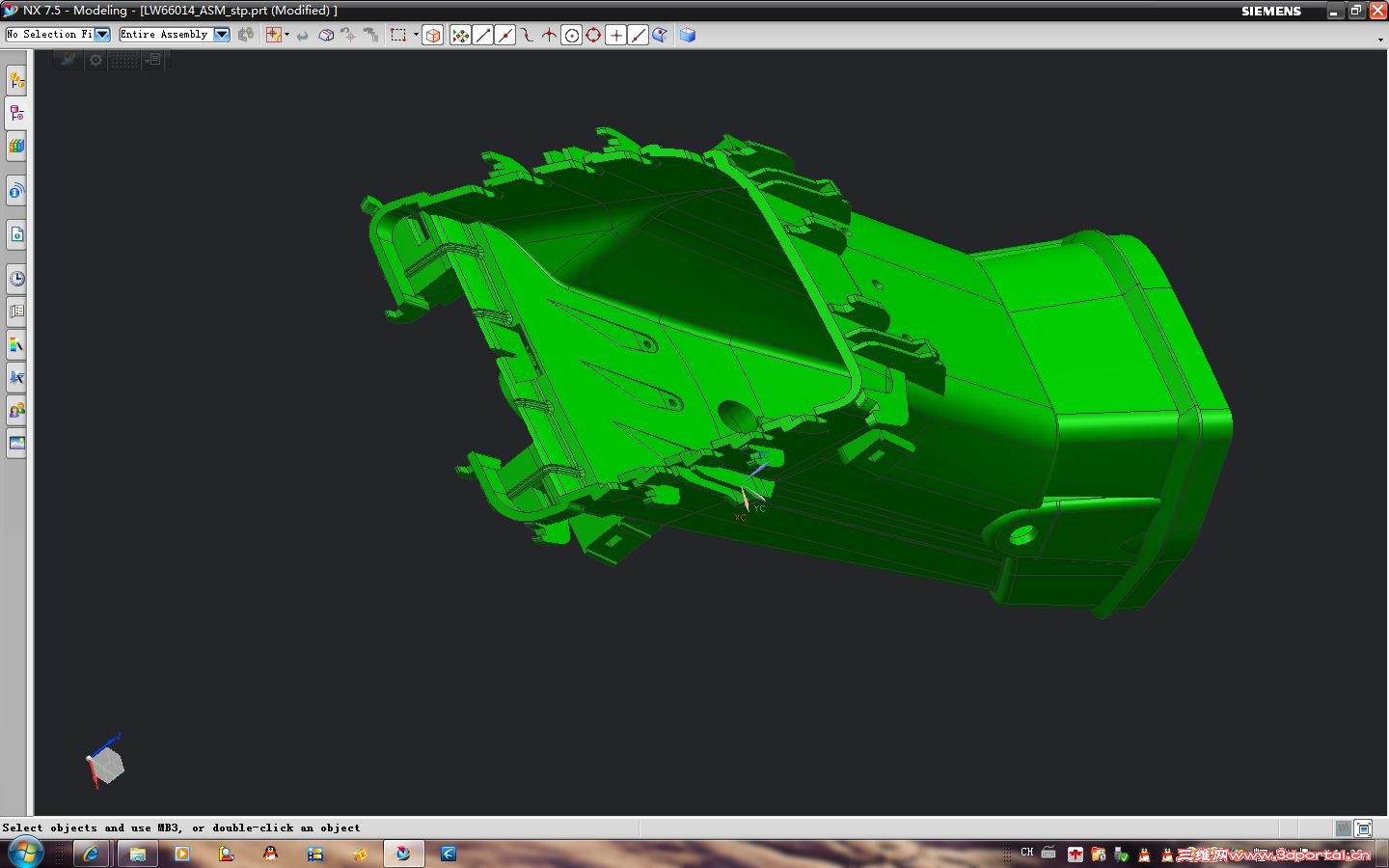Image resolution: width=1389 pixels, height=868 pixels.
Task: Toggle the highlight faces cube option
Action: click(x=433, y=35)
